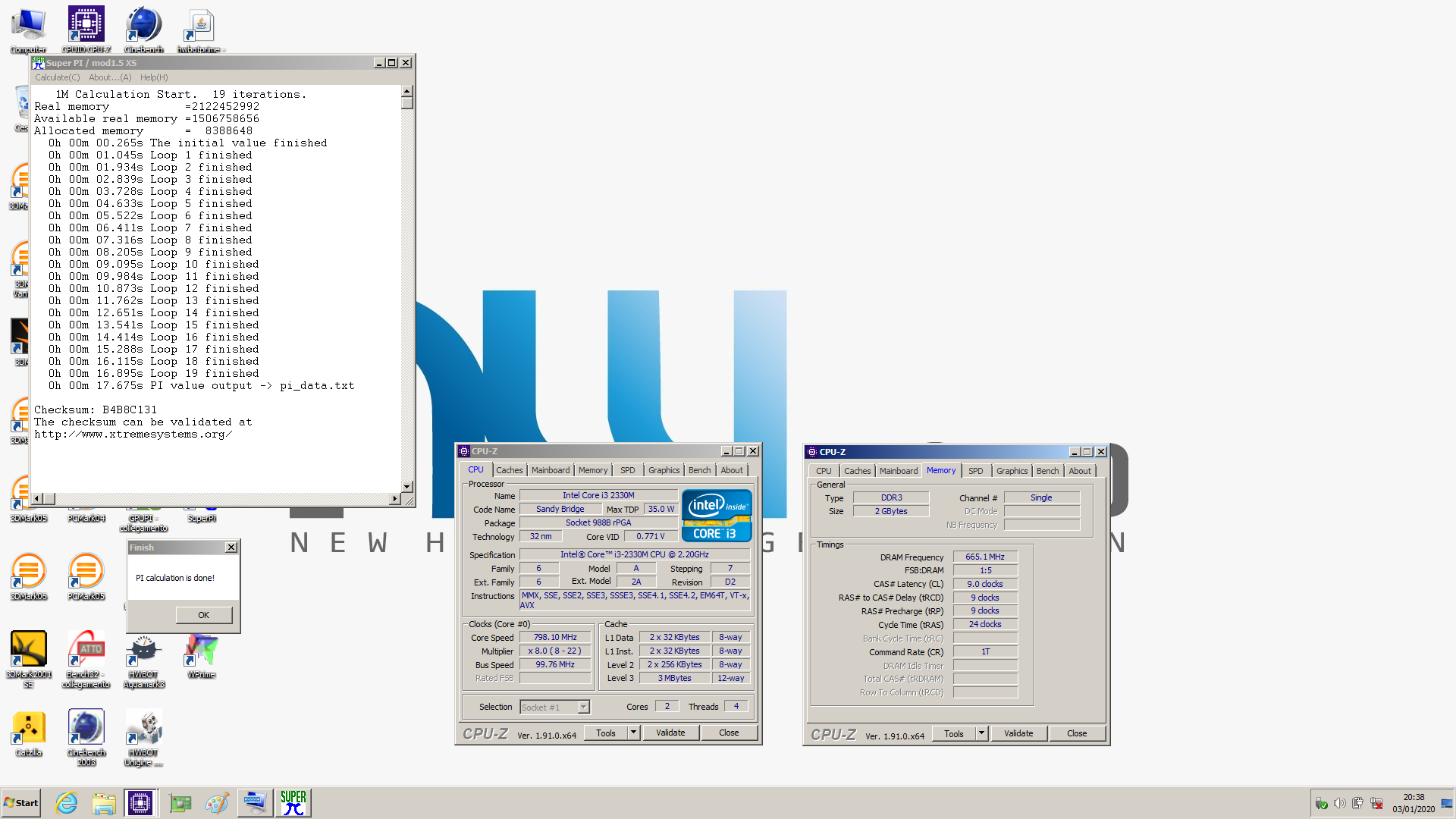Click Close button in left CPU-Z window
Screen dimensions: 1456x819
point(729,733)
